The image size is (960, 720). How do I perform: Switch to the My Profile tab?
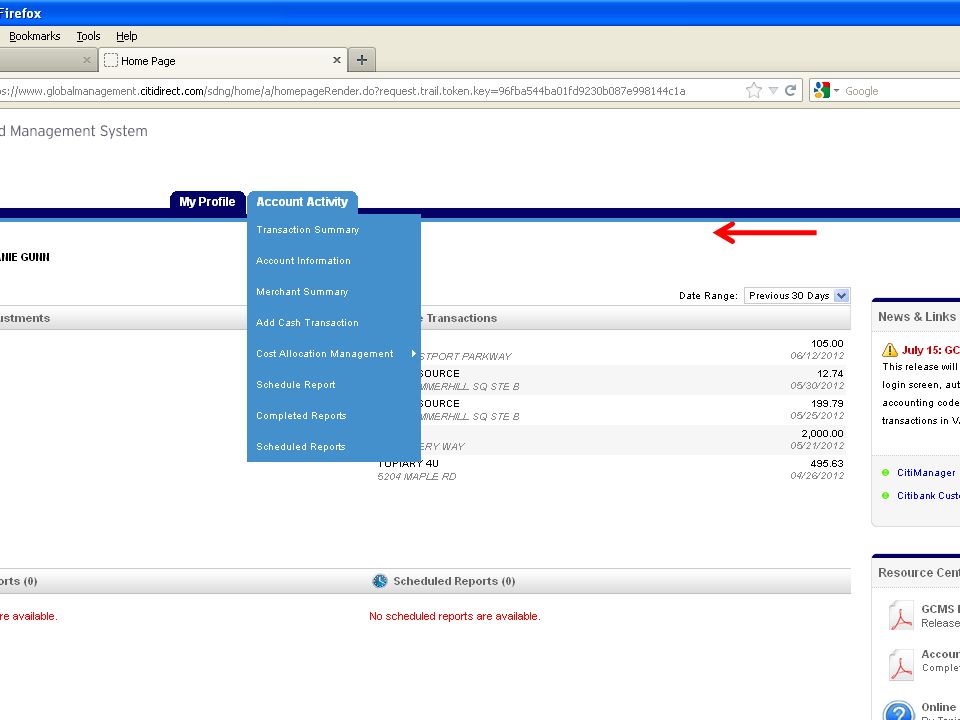[x=207, y=201]
